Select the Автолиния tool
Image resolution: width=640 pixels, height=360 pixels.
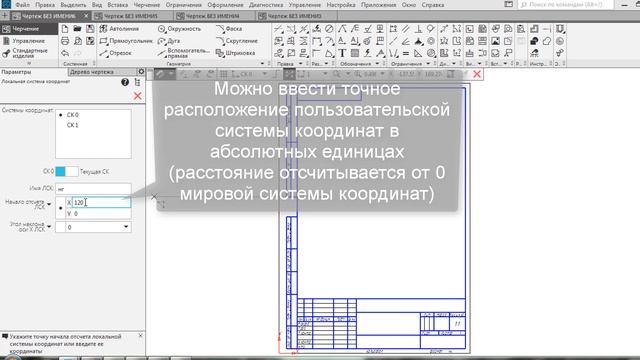pos(119,29)
